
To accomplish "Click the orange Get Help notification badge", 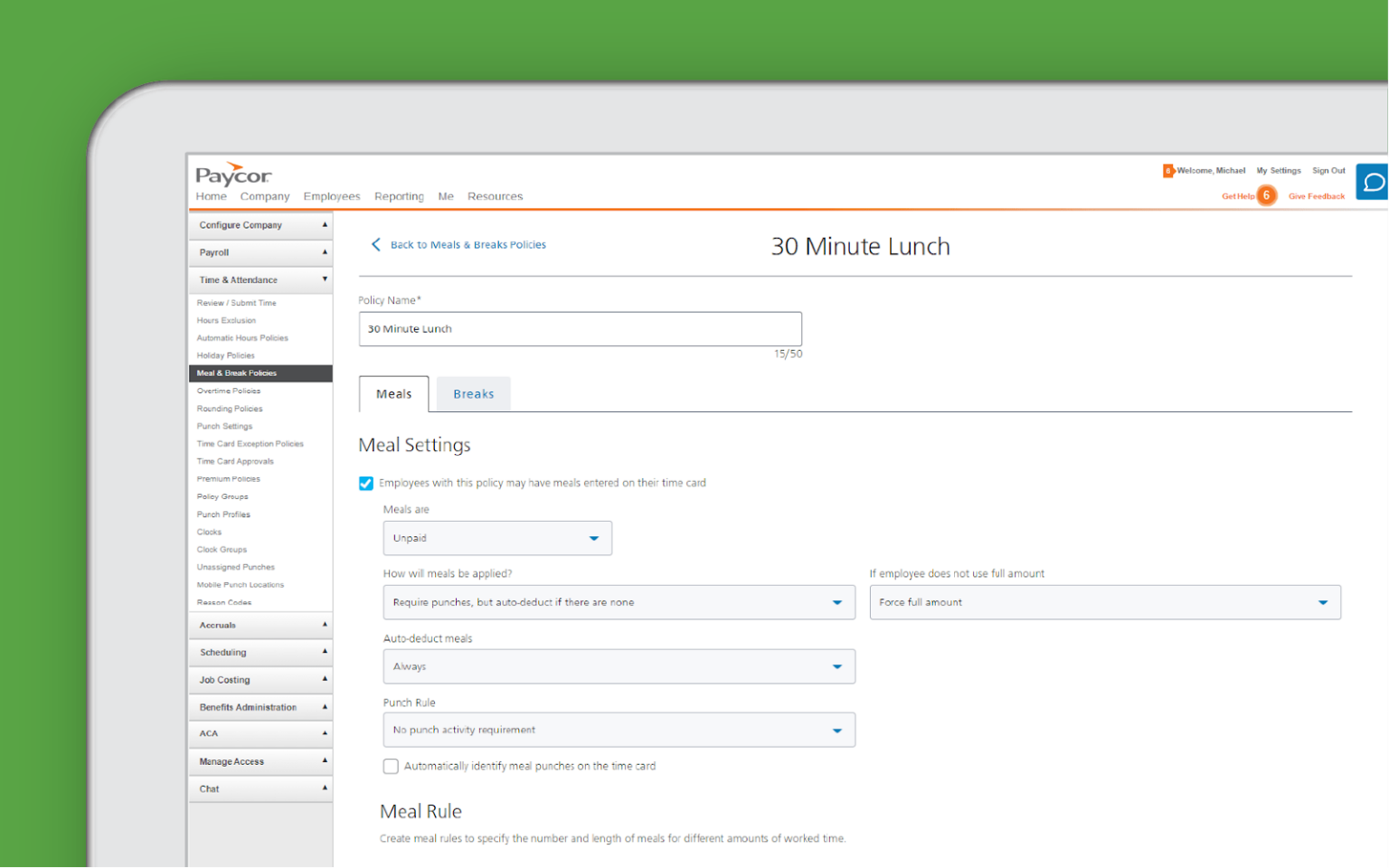I will click(1266, 195).
